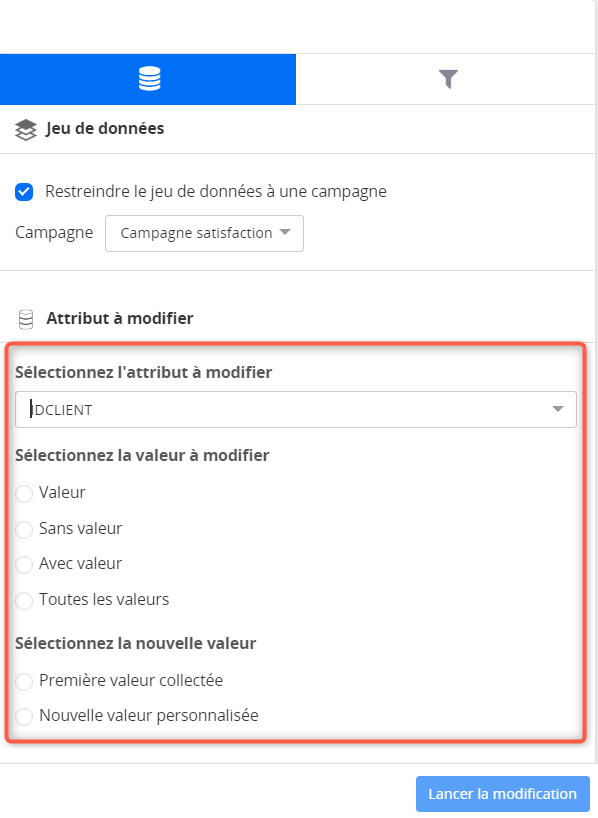The height and width of the screenshot is (818, 598).
Task: Click the Restreindre le jeu de données label
Action: pos(216,191)
